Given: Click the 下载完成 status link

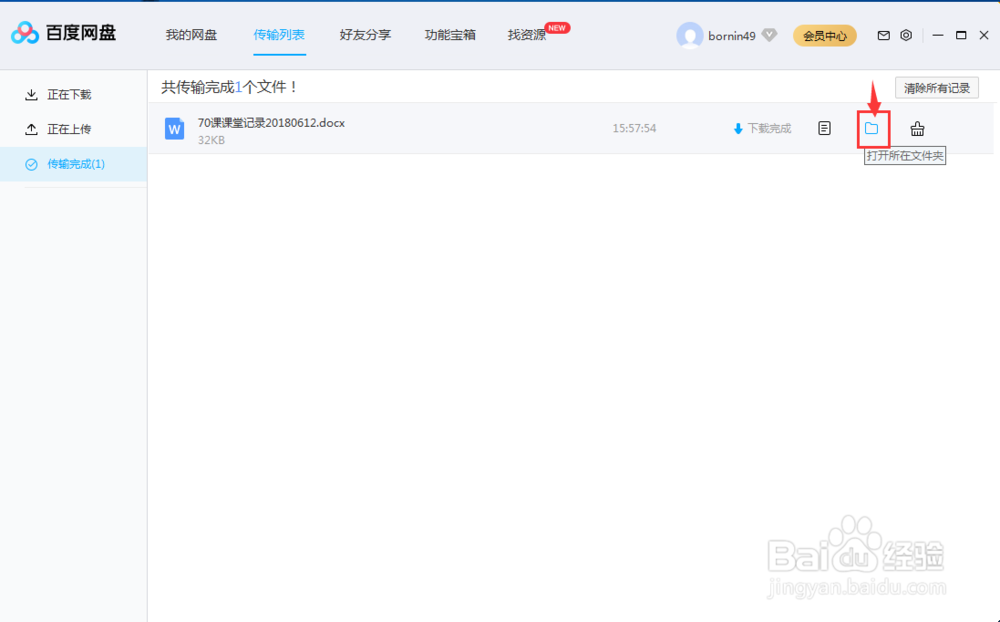Looking at the screenshot, I should pos(762,127).
